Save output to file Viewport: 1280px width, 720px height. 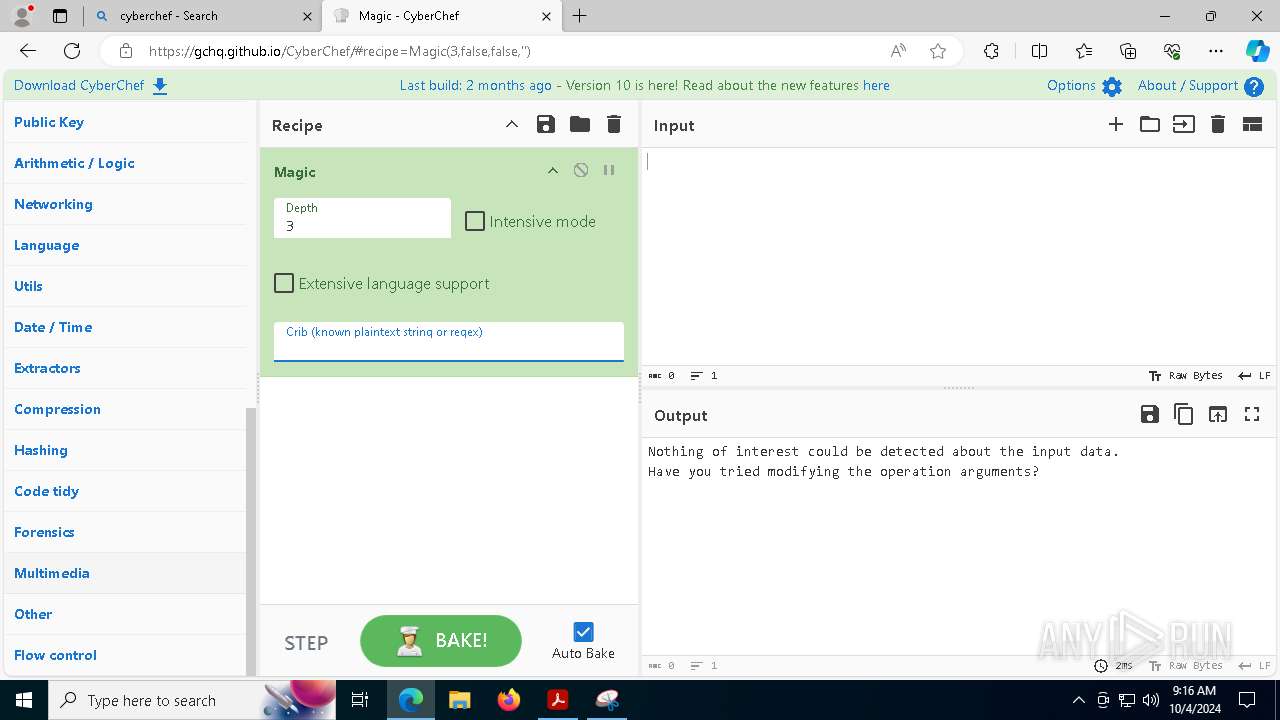click(1150, 414)
